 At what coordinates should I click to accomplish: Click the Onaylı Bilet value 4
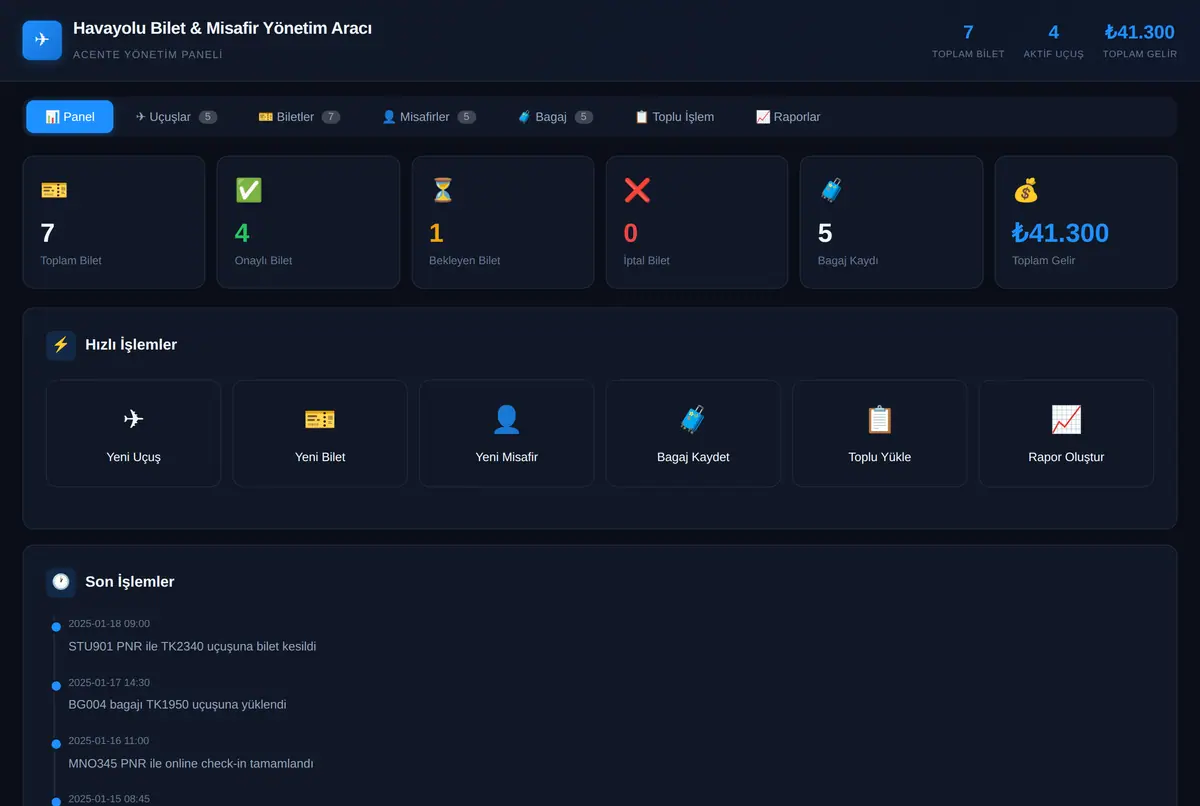(242, 233)
